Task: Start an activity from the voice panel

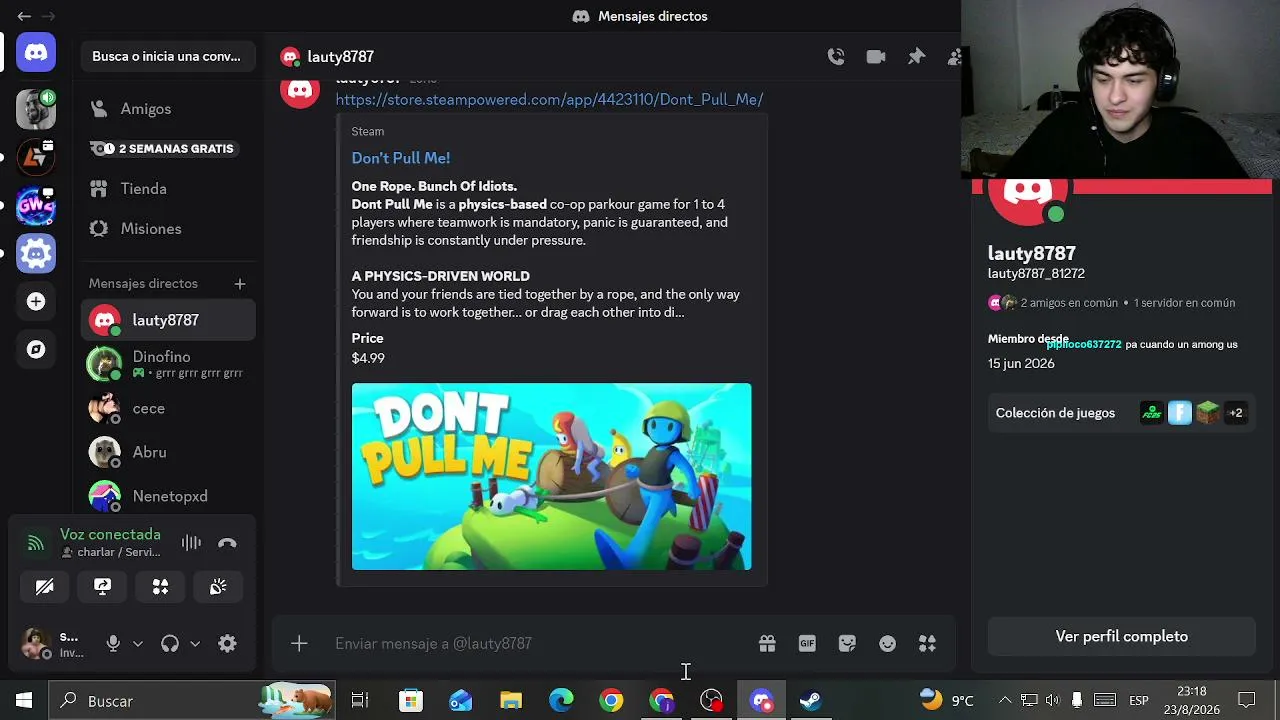Action: tap(160, 587)
